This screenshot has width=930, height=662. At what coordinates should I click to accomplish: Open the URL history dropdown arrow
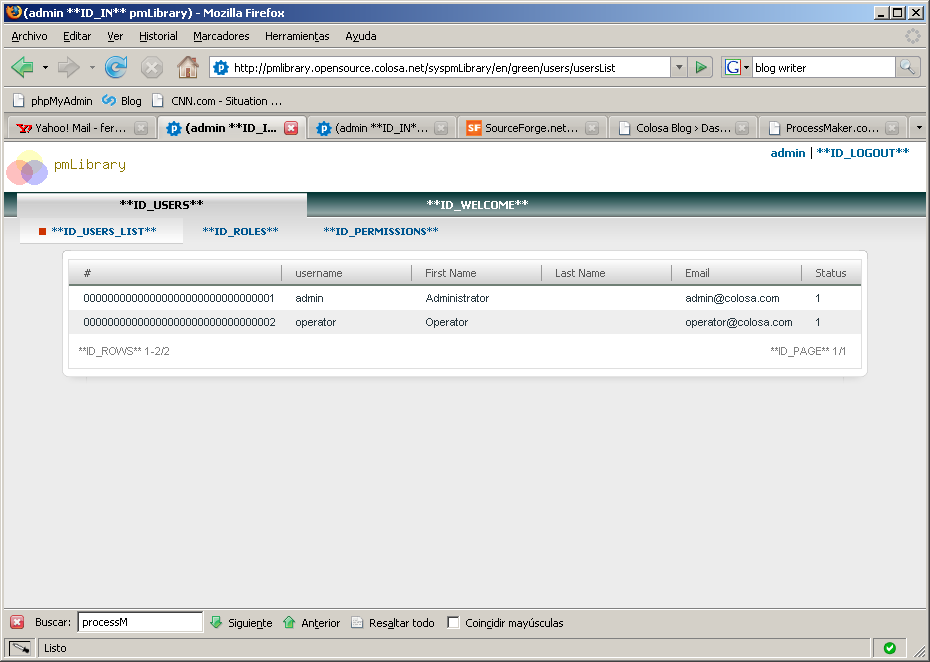(x=679, y=67)
